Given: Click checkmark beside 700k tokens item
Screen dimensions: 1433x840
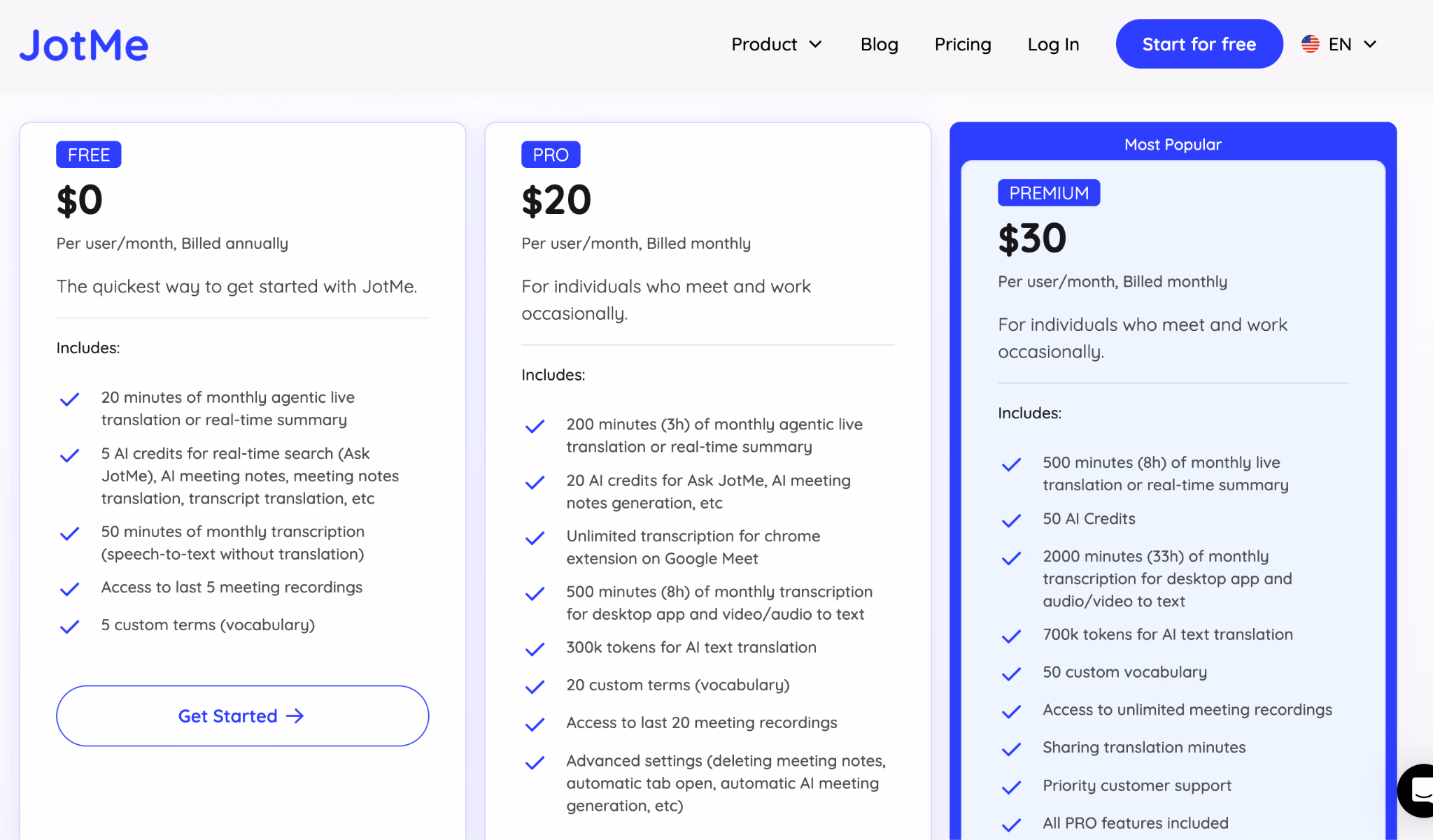Looking at the screenshot, I should (x=1011, y=636).
